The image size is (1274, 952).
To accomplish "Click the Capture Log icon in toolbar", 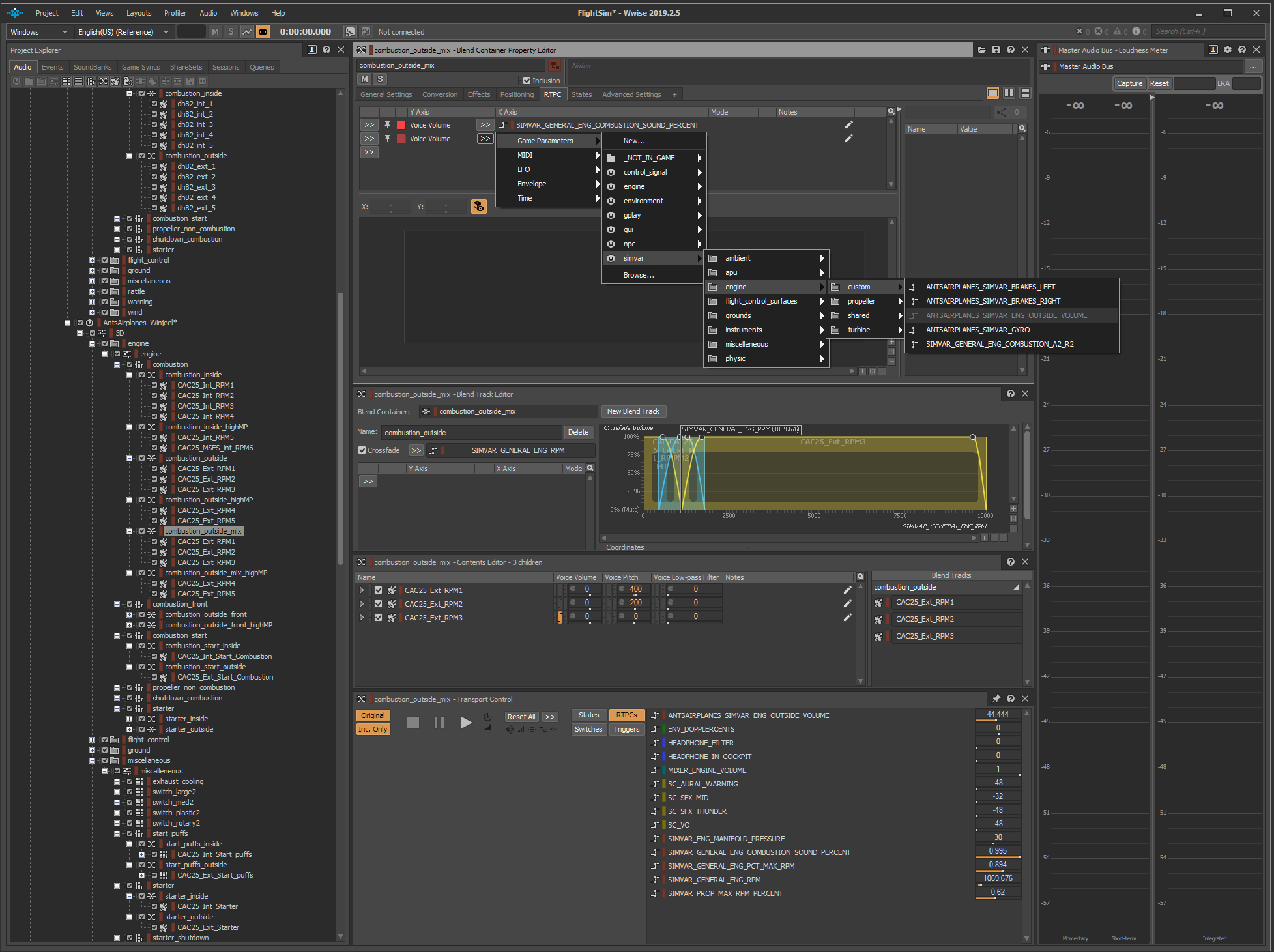I will click(x=247, y=31).
